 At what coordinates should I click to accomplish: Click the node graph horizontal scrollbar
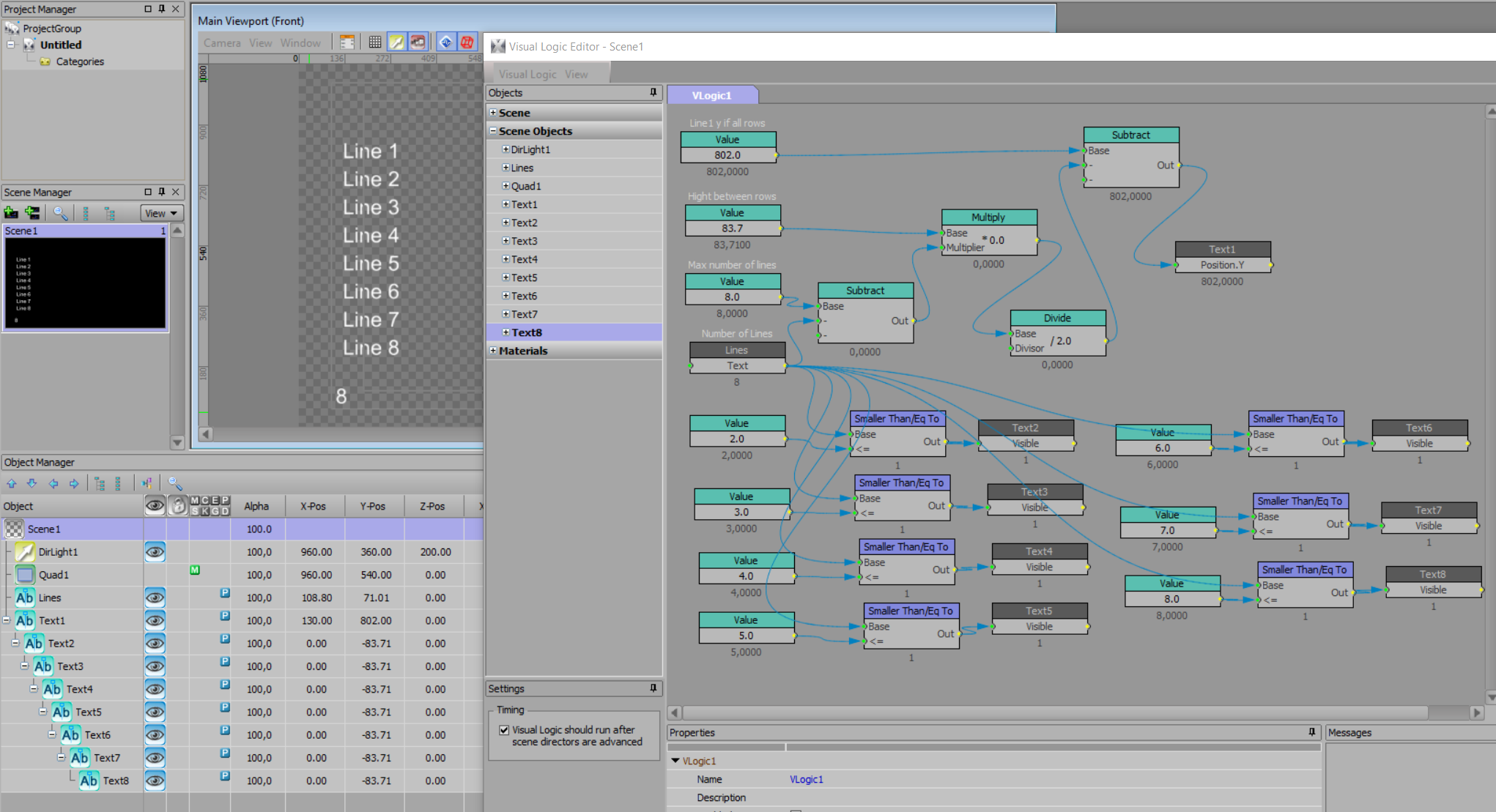[x=1055, y=712]
